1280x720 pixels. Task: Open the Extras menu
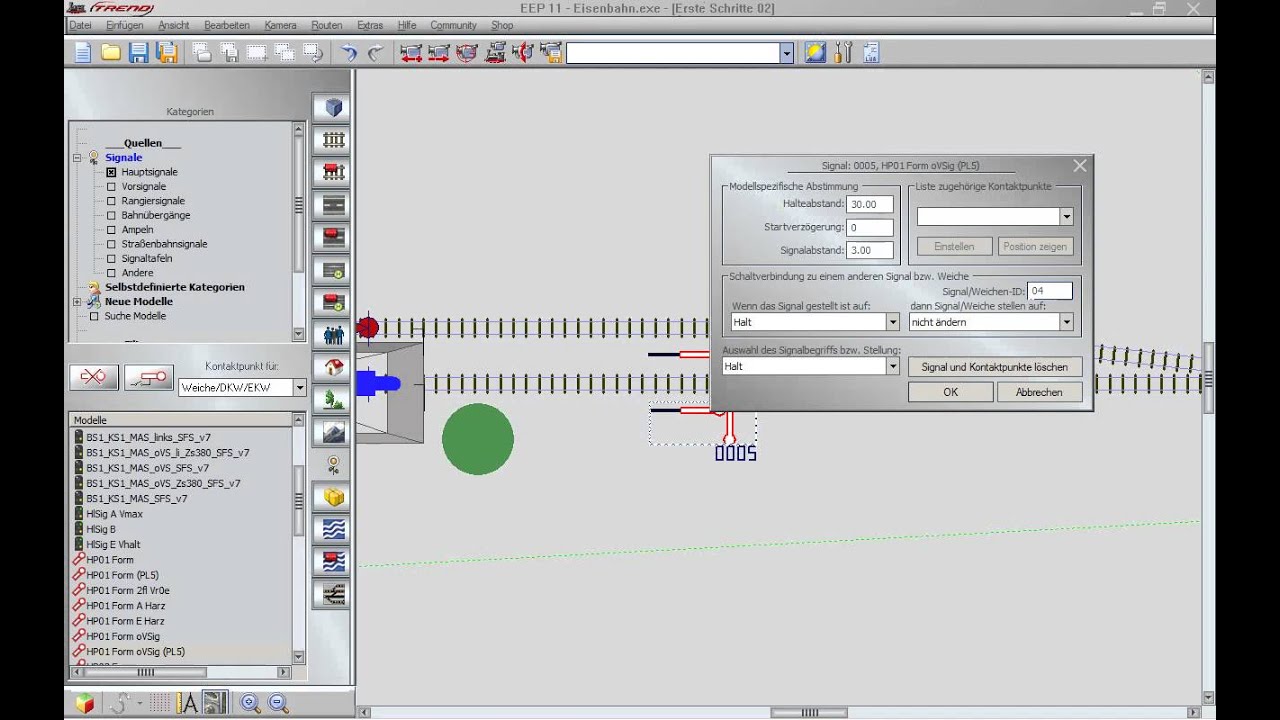tap(370, 25)
